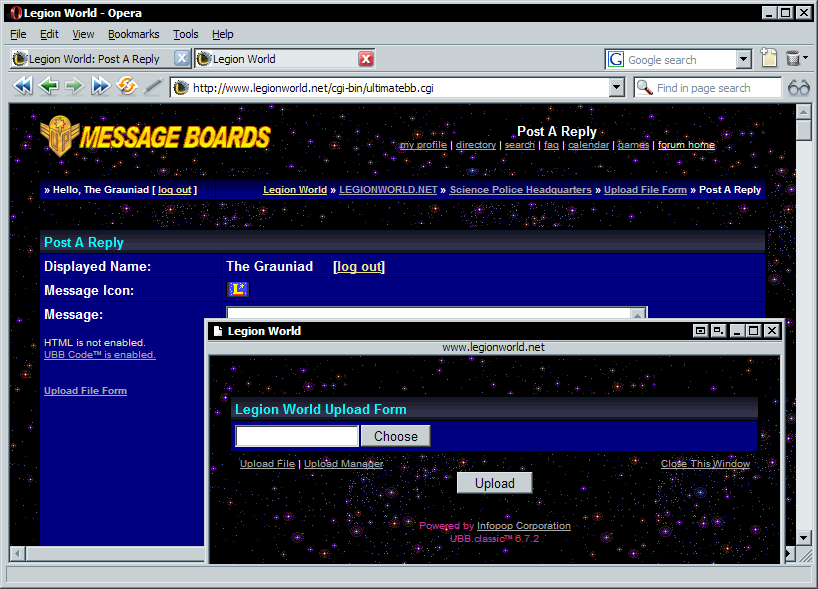Select the L message icon
Screen dimensions: 818x589
[x=238, y=289]
